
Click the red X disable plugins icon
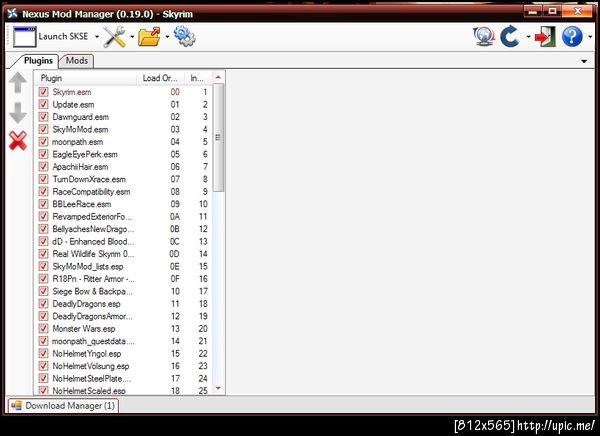click(18, 140)
